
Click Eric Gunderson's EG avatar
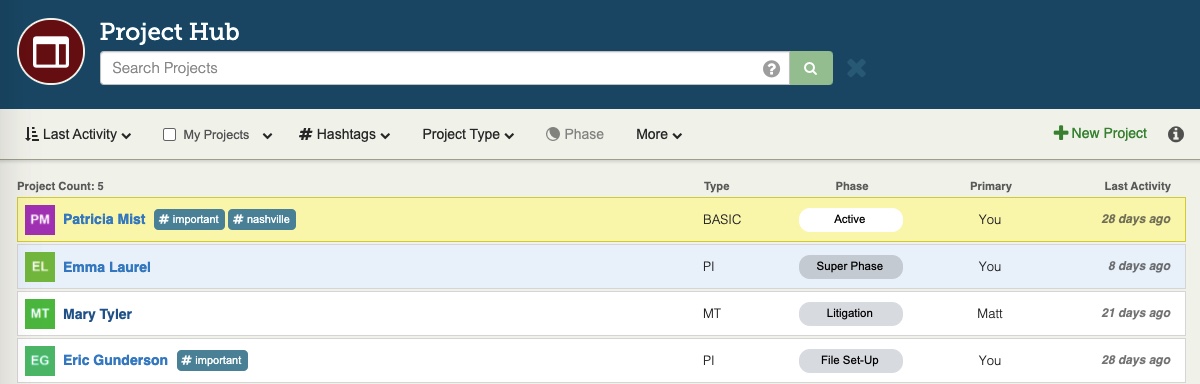[x=40, y=360]
